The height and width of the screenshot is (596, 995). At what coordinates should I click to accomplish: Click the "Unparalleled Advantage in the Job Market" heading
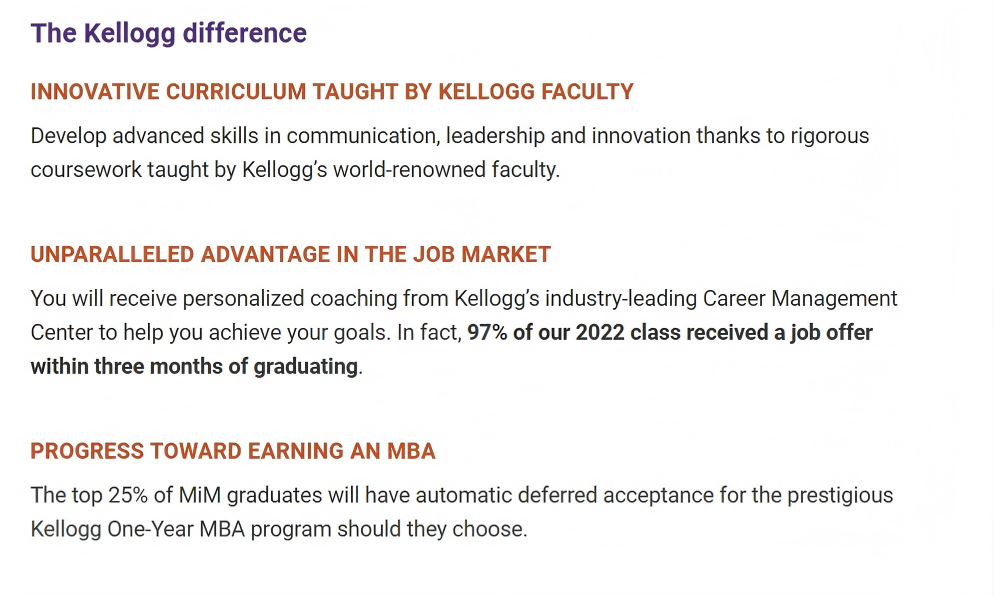tap(290, 254)
